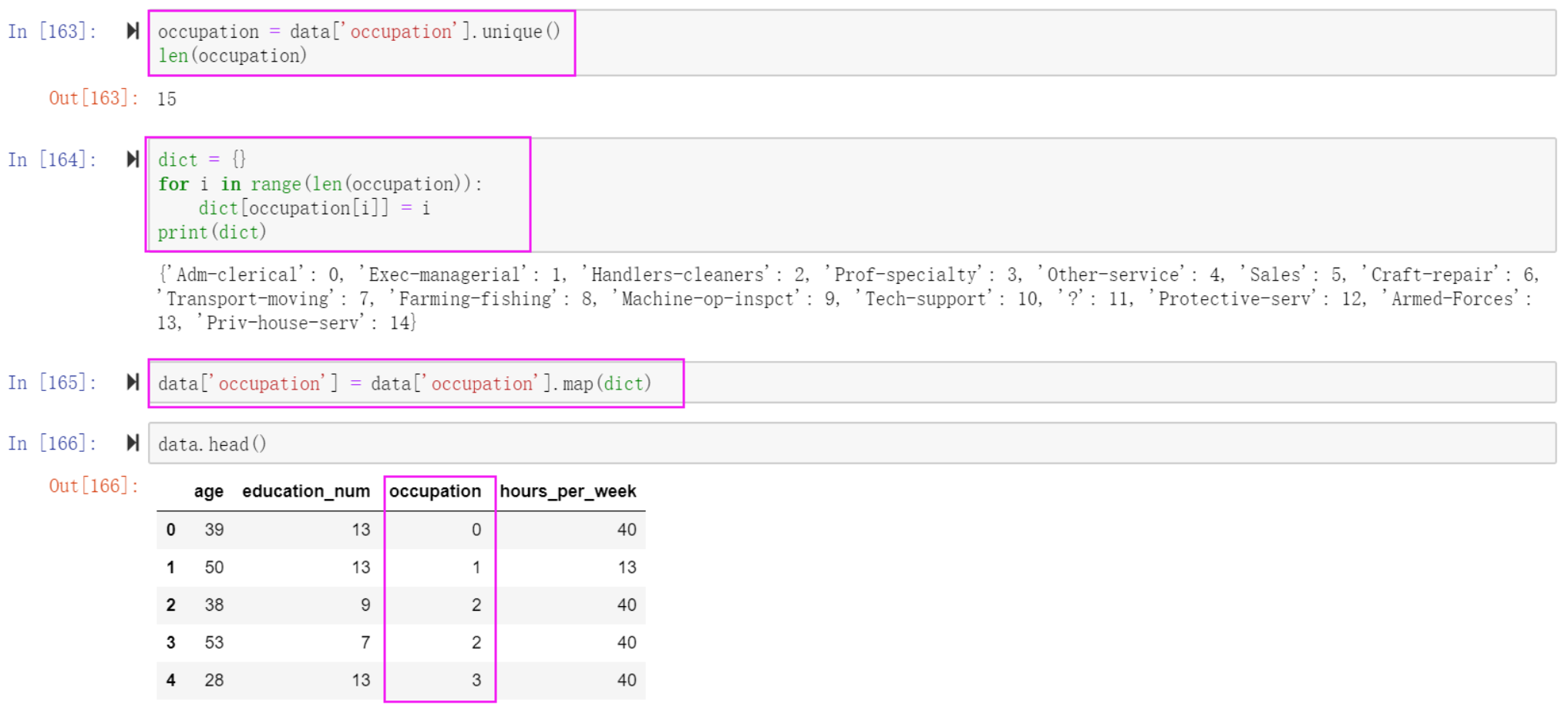Select the In [164] prompt label
Screen dimensions: 1568x728
(52, 160)
